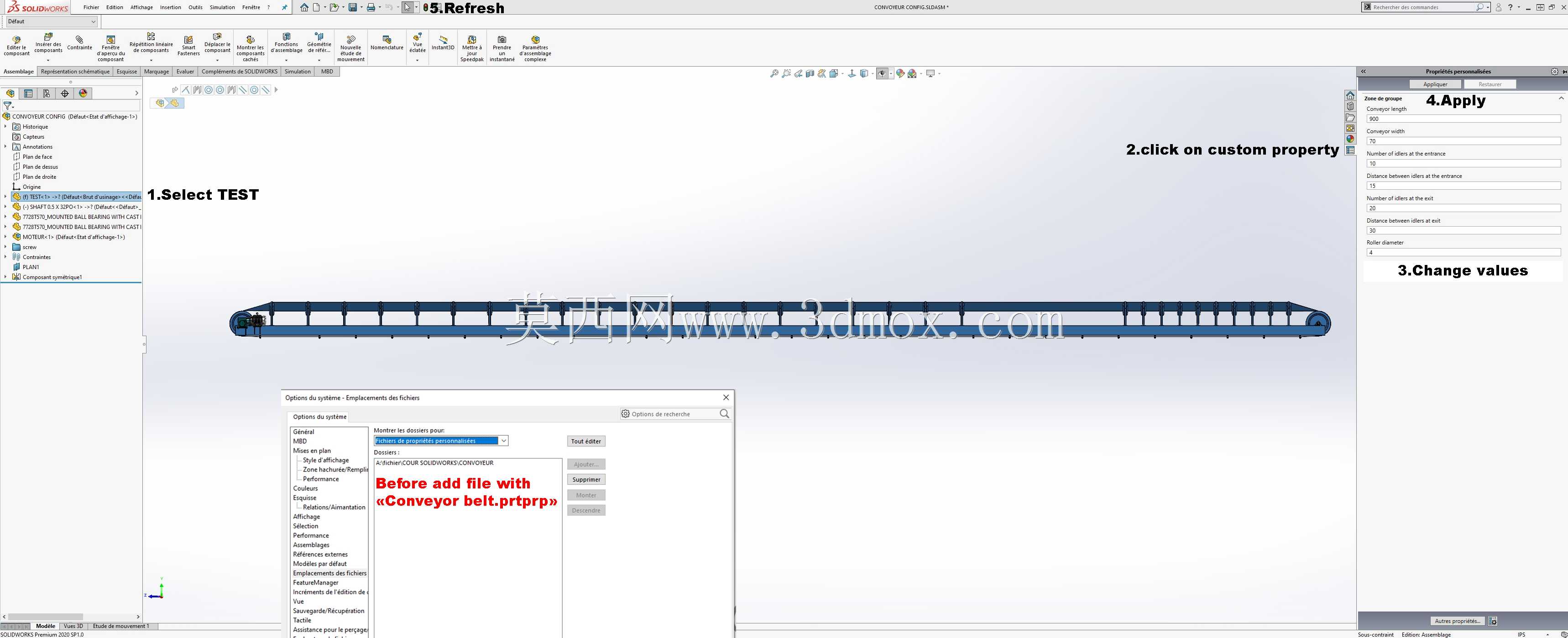
Task: Select the Contrainte (mate) tool
Action: 80,43
